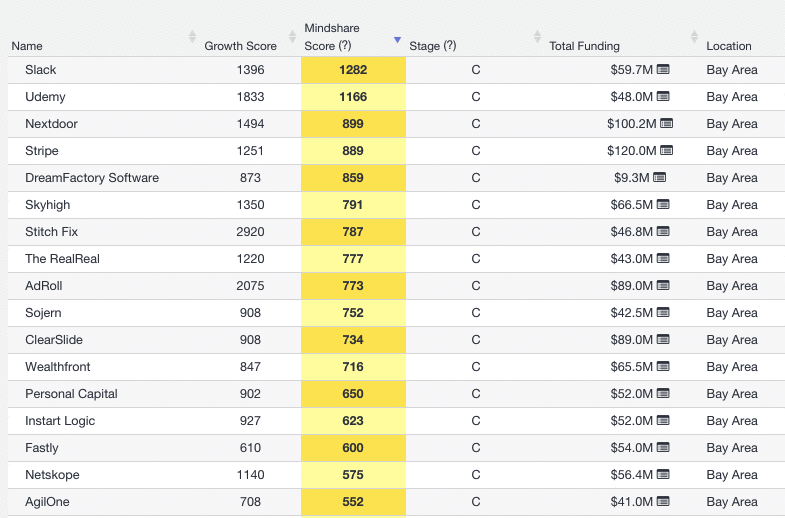This screenshot has width=785, height=518.
Task: Open funding details icon for Slack
Action: click(663, 70)
